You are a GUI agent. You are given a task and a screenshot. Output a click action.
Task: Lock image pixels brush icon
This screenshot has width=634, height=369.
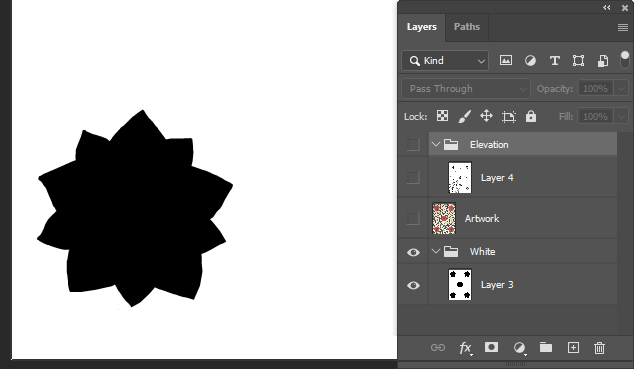(465, 116)
